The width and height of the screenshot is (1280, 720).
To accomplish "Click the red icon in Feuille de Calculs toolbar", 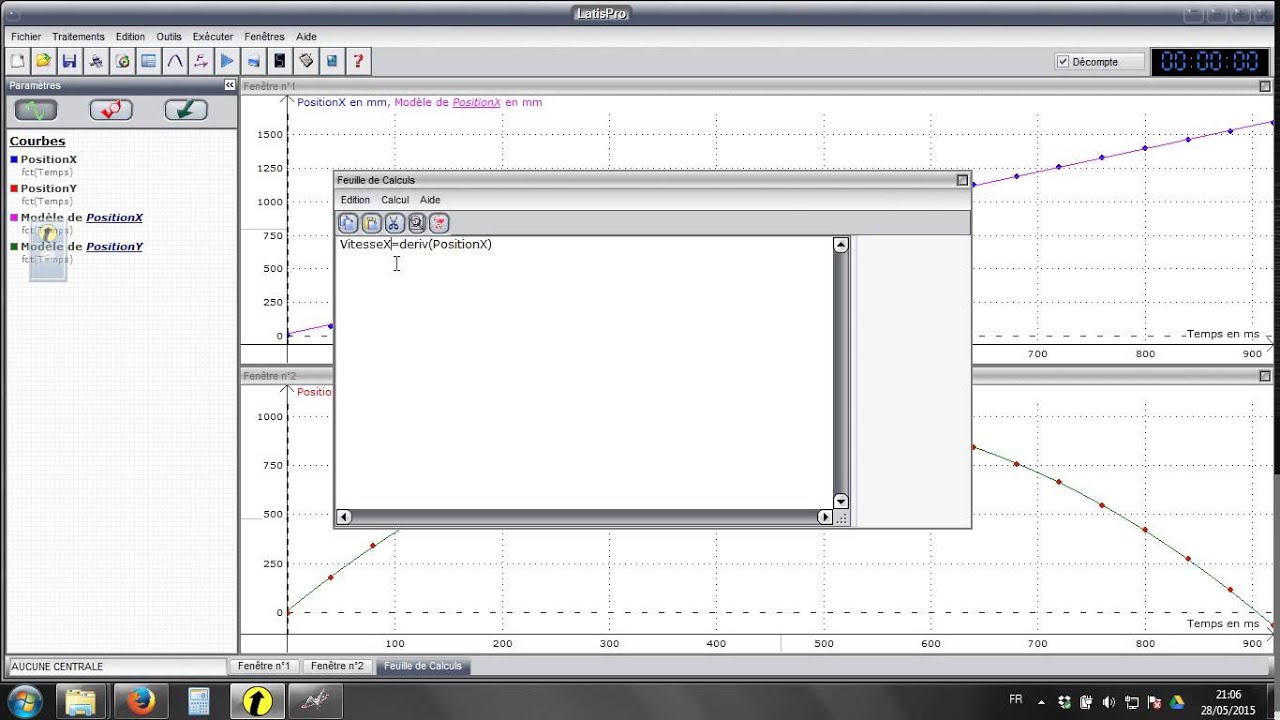I will [439, 223].
